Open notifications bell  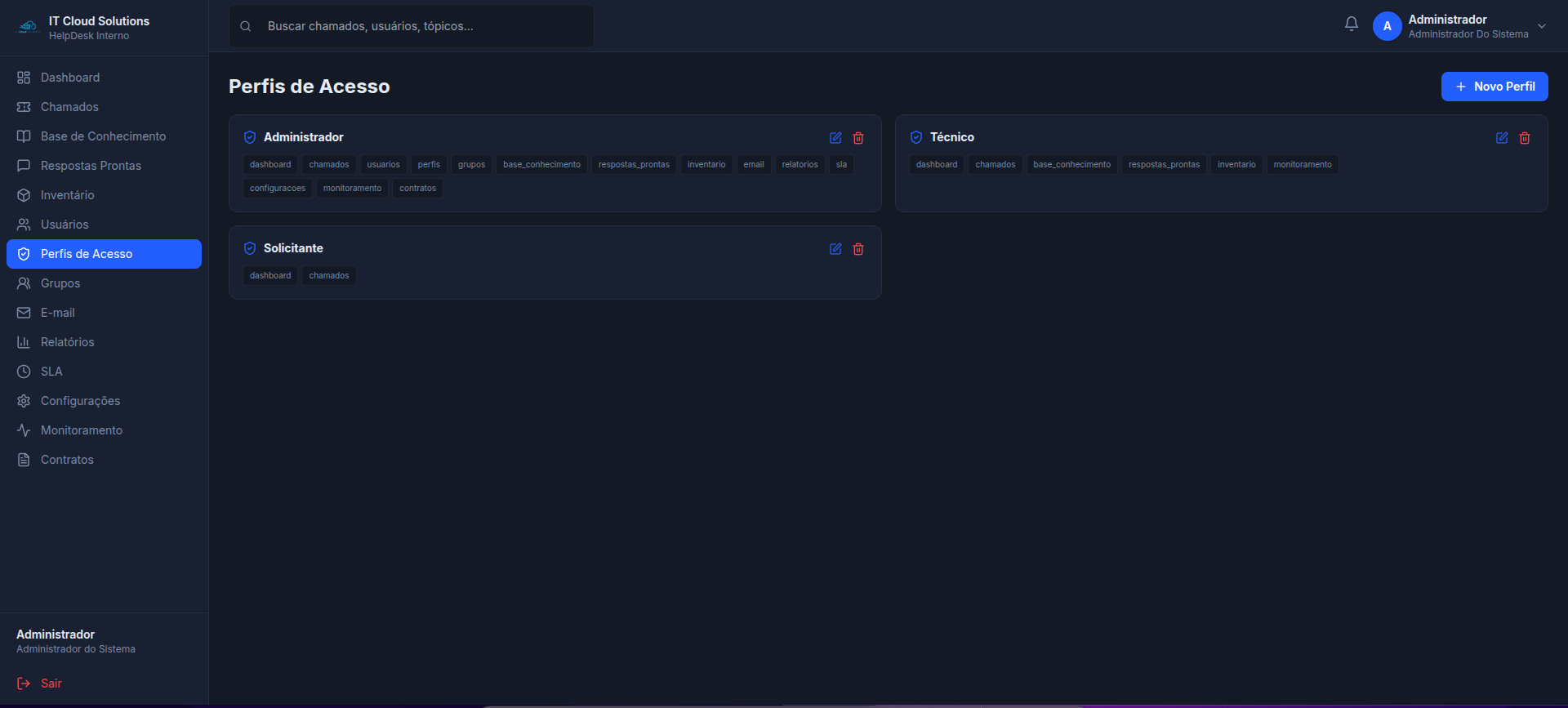click(1352, 24)
